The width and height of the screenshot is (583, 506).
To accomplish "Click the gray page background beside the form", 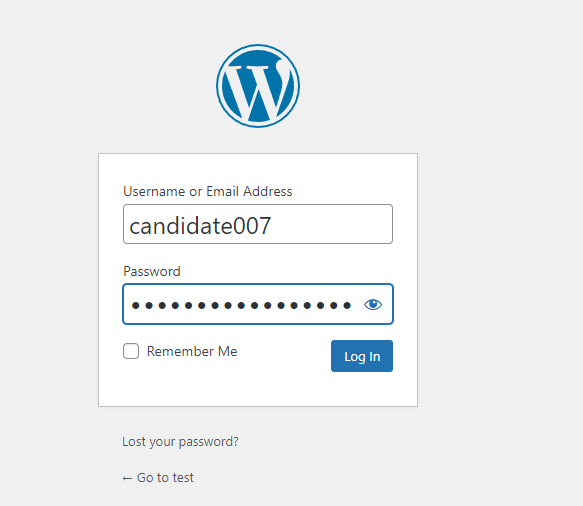I will pos(498,279).
